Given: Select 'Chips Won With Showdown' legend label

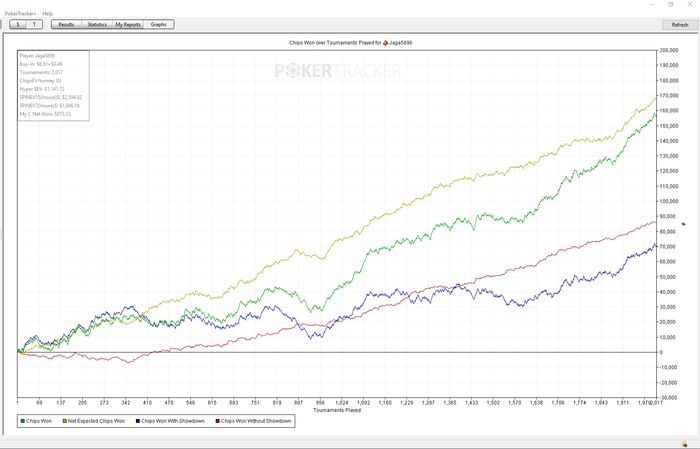Looking at the screenshot, I should pyautogui.click(x=173, y=421).
